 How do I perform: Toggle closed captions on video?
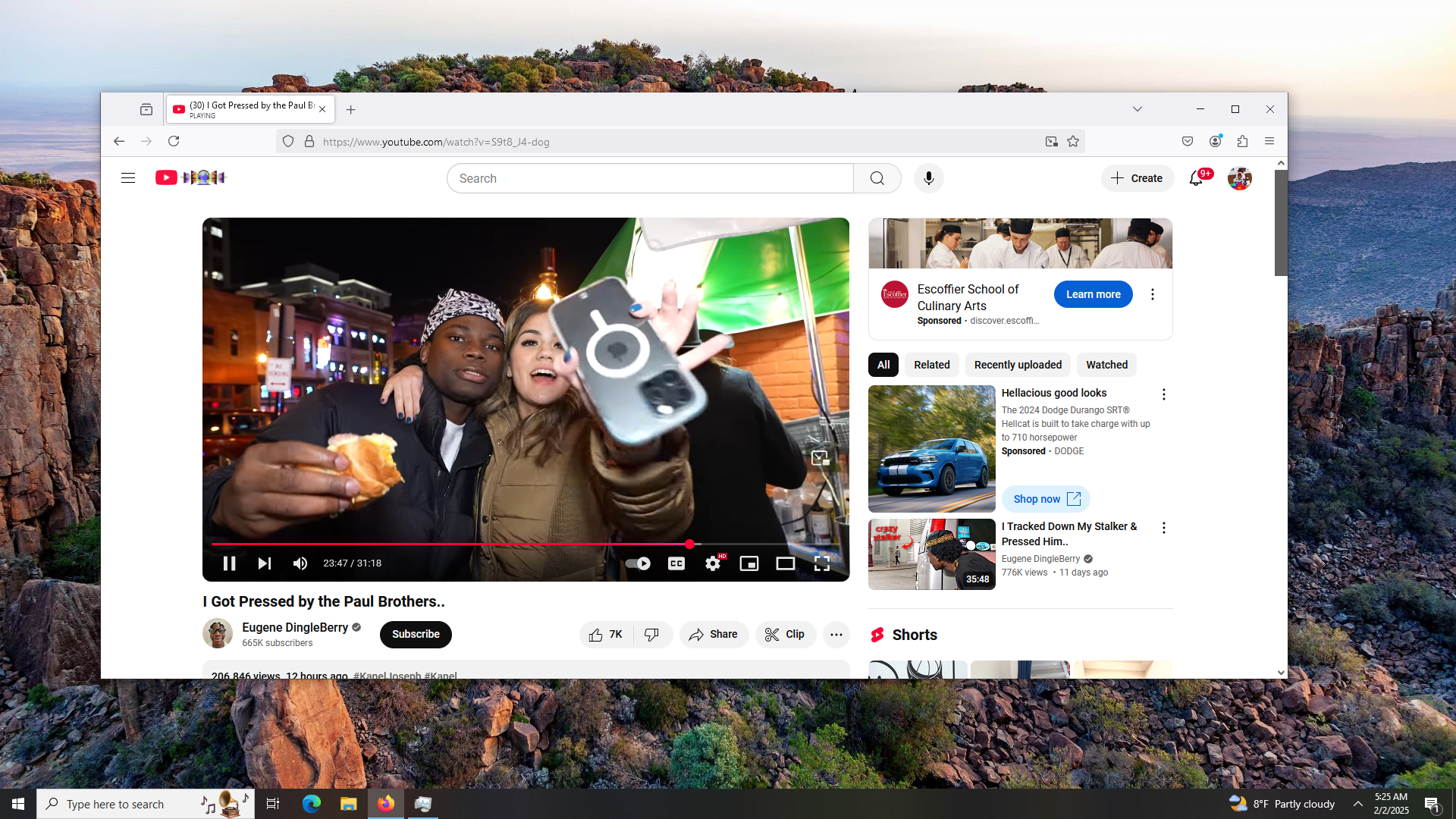[x=676, y=563]
